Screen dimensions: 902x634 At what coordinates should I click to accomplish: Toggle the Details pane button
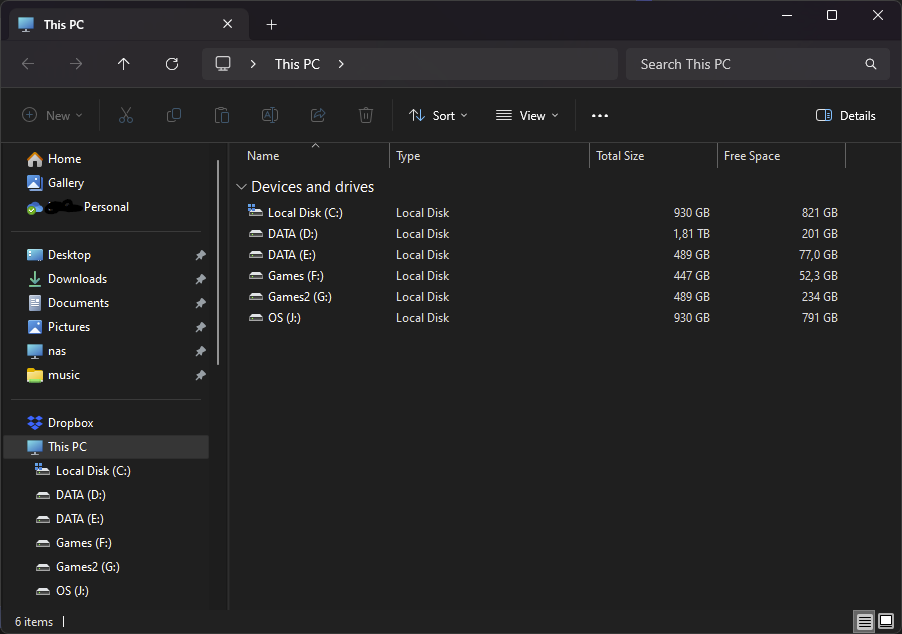(x=846, y=116)
